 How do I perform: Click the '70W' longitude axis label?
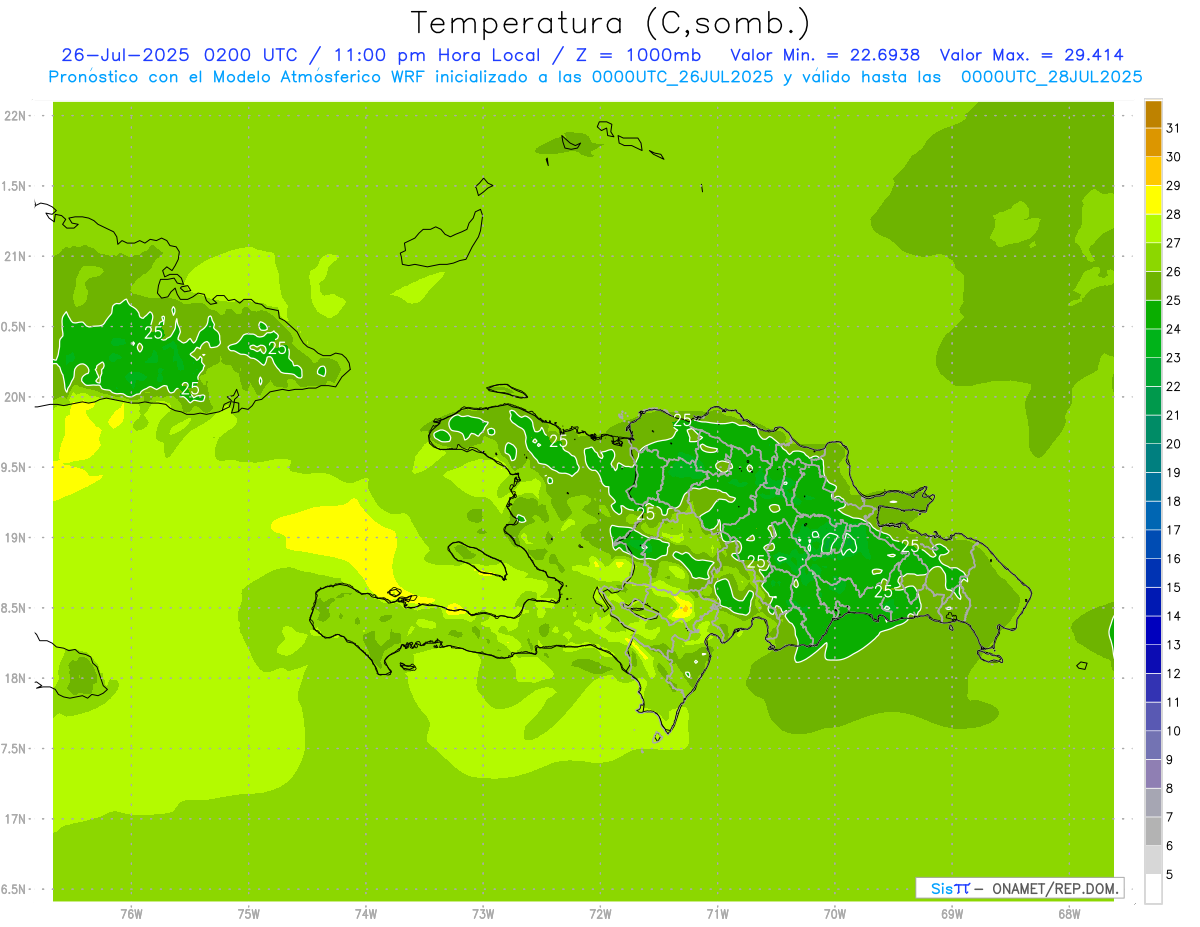point(835,914)
